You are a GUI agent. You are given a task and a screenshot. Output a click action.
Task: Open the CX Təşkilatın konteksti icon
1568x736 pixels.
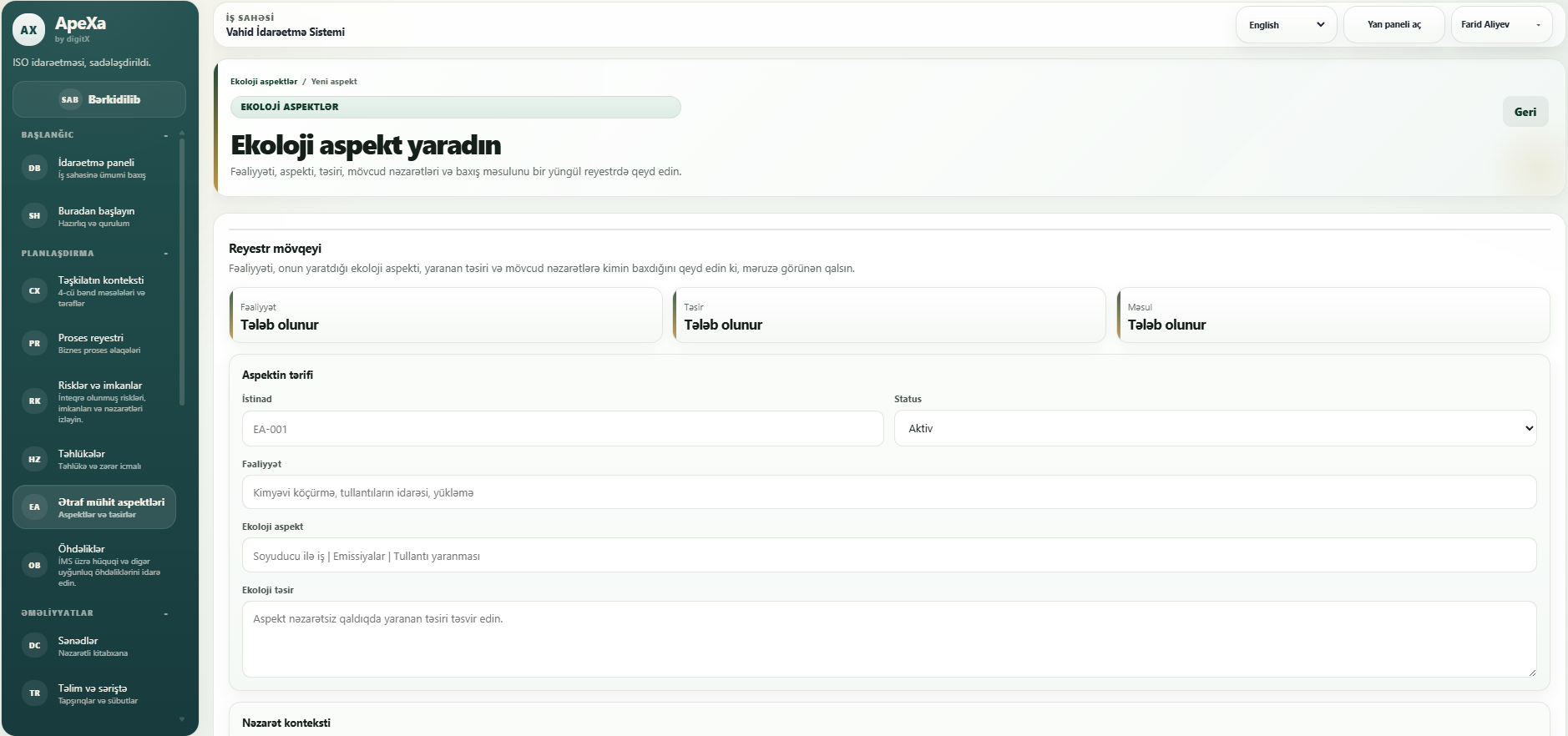click(34, 291)
